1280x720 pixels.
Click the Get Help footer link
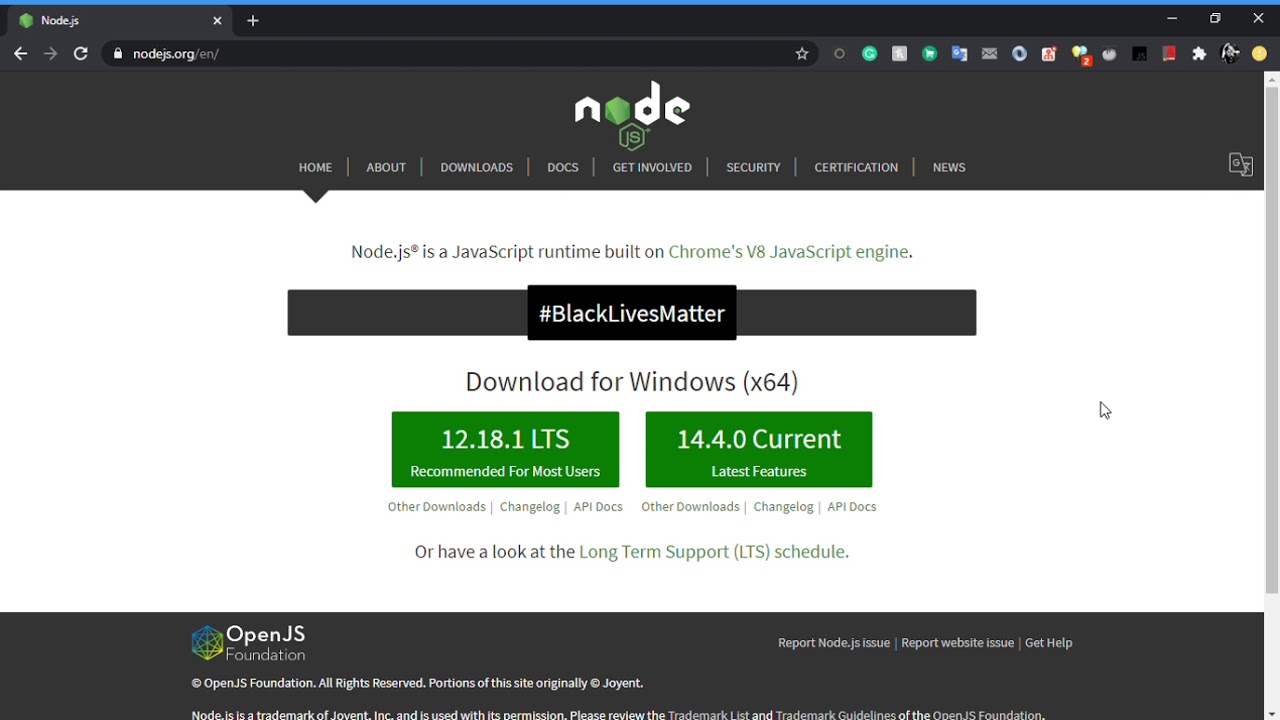[1049, 643]
